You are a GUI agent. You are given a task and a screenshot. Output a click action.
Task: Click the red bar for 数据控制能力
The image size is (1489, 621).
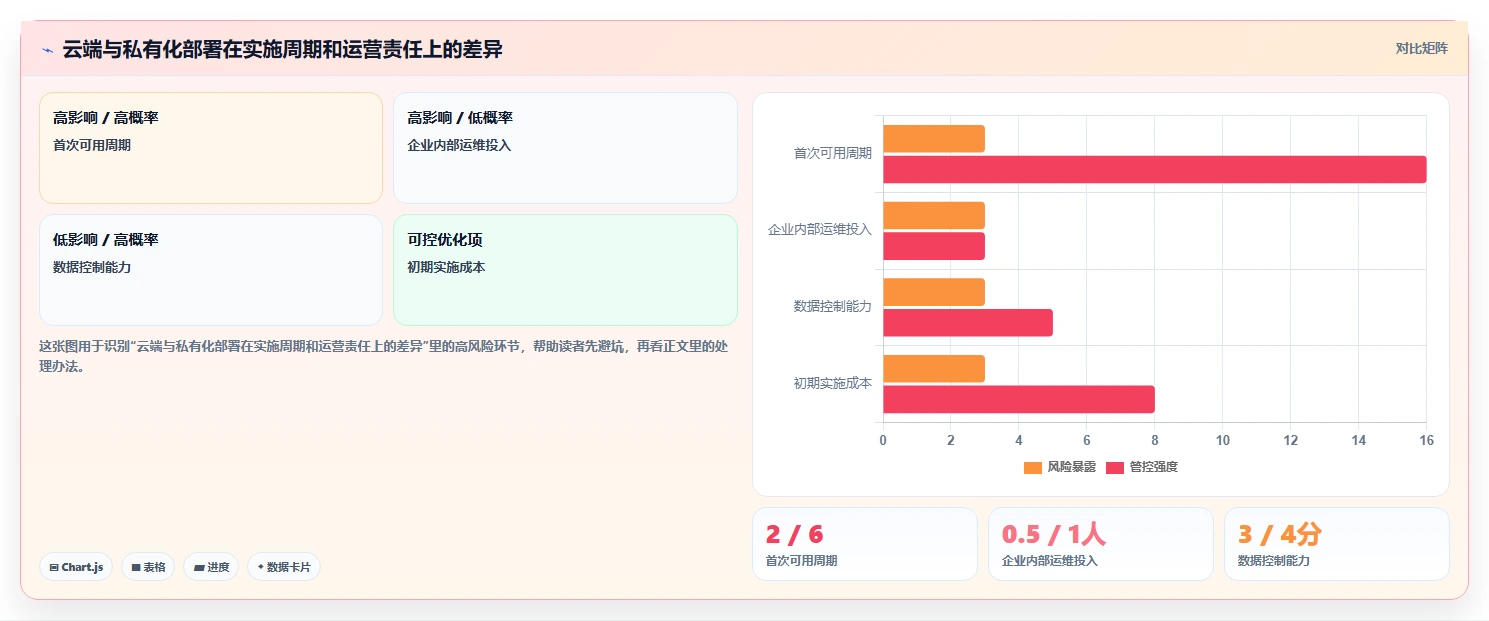coord(968,323)
